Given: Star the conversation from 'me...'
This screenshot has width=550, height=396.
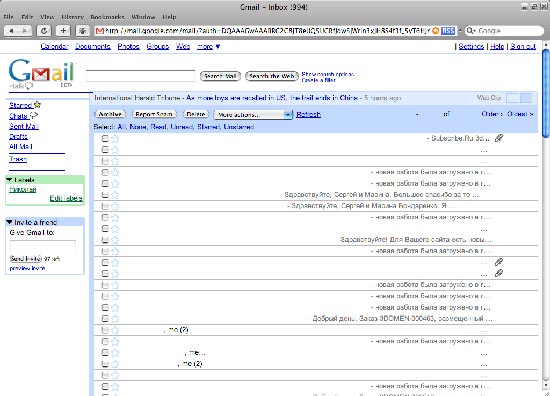Looking at the screenshot, I should pyautogui.click(x=115, y=353).
